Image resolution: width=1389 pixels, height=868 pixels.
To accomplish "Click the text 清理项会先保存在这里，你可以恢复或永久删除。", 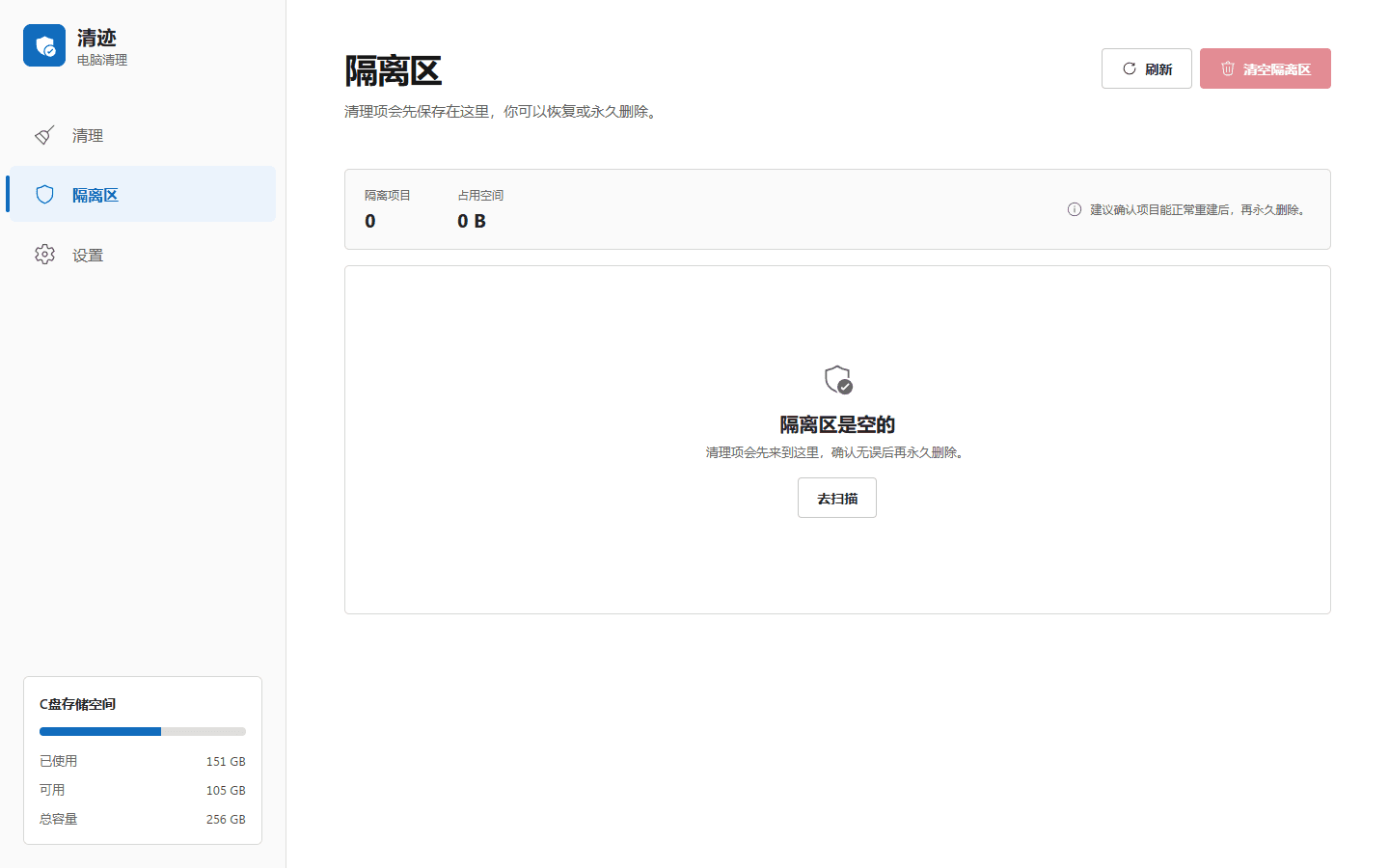I will tap(504, 112).
